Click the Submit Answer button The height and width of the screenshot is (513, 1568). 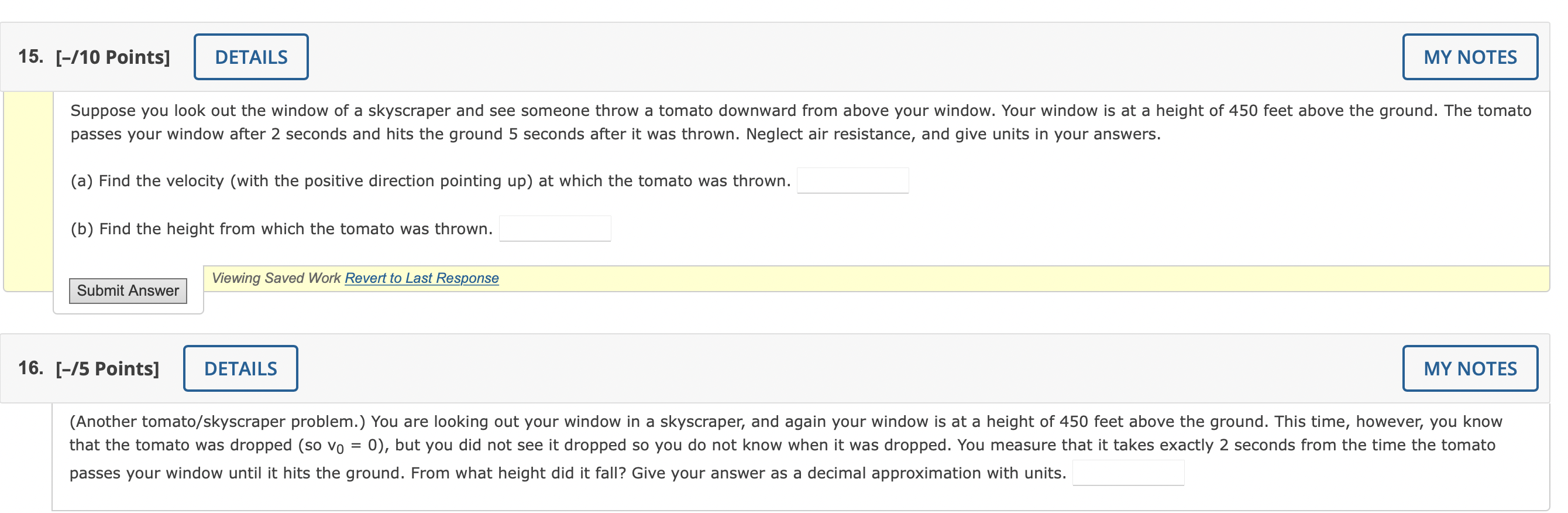pos(128,290)
